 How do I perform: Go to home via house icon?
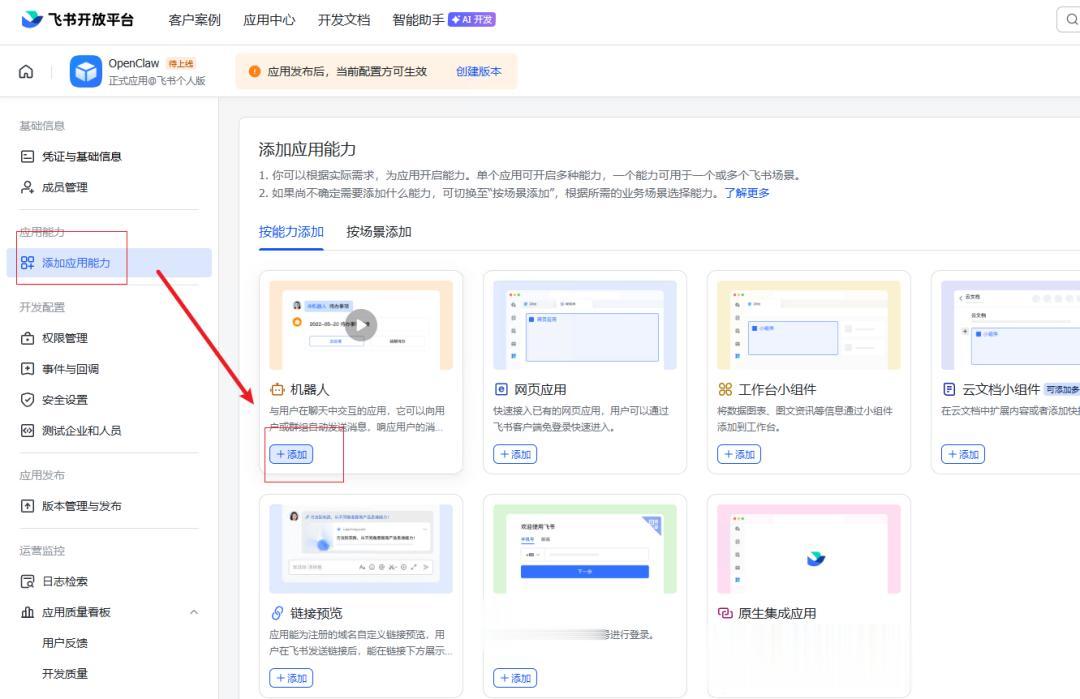(x=26, y=72)
